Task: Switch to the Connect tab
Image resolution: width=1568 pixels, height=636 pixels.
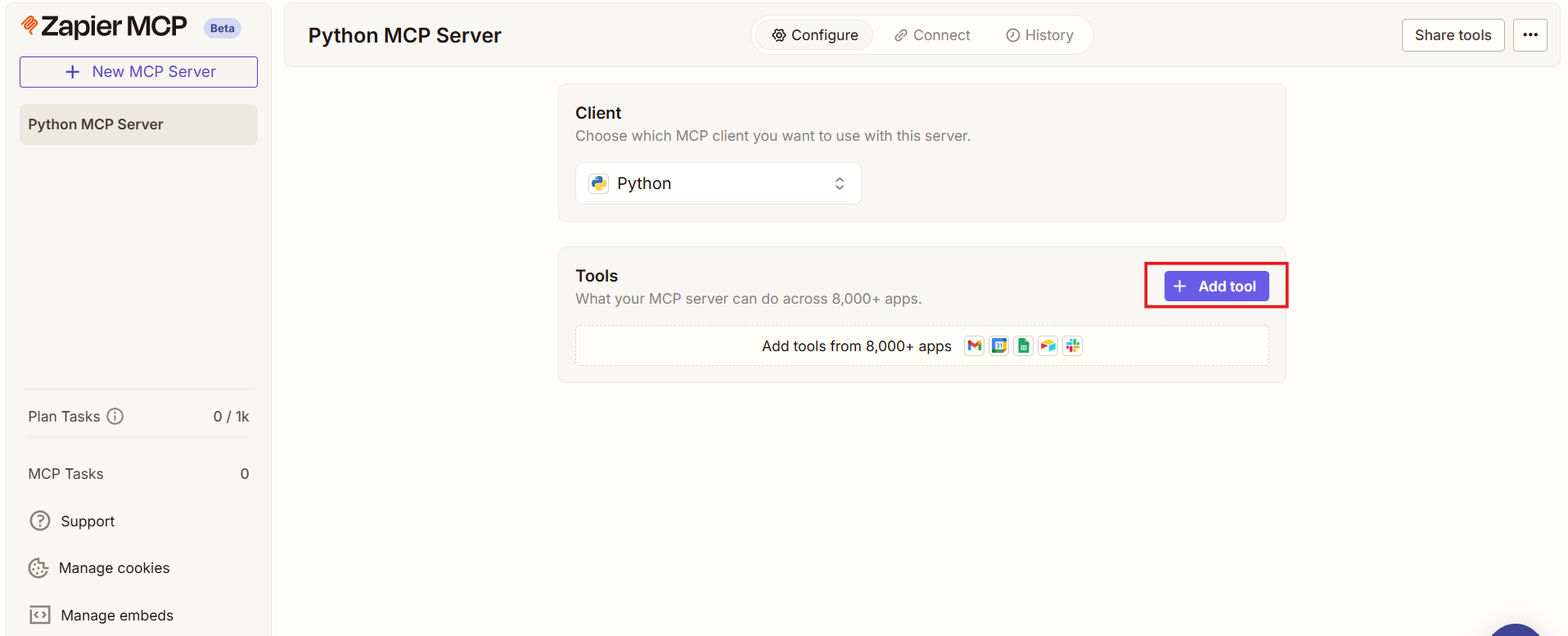Action: coord(932,35)
